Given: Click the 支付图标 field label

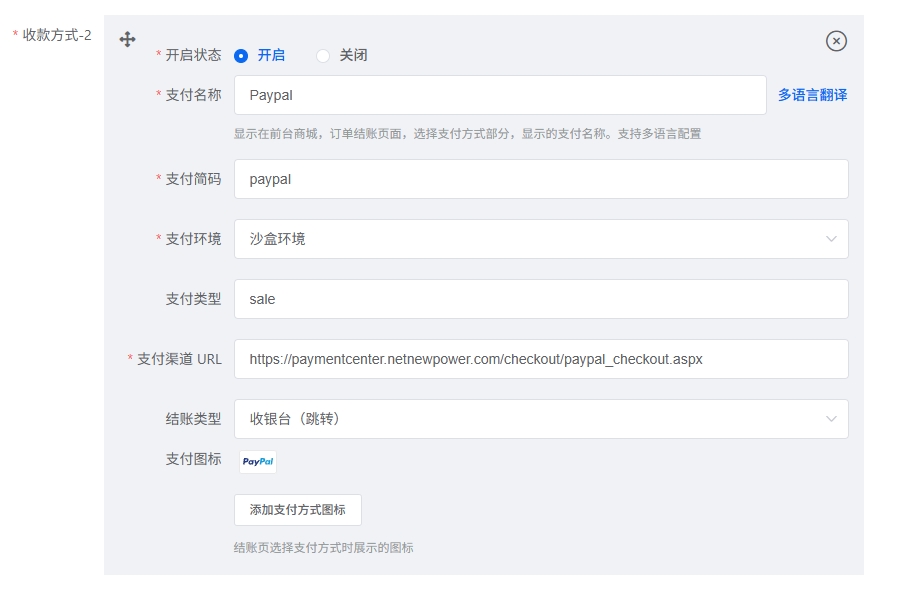Looking at the screenshot, I should (x=193, y=459).
